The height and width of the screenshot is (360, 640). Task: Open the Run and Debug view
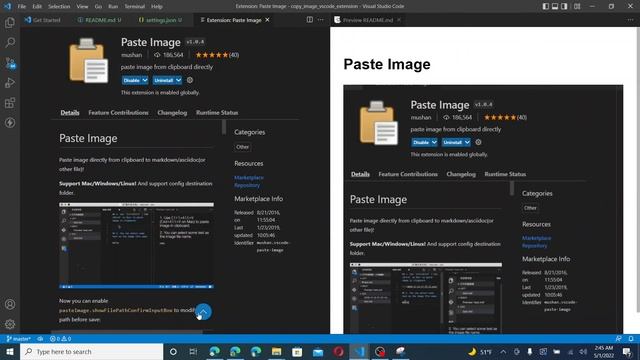pos(10,82)
